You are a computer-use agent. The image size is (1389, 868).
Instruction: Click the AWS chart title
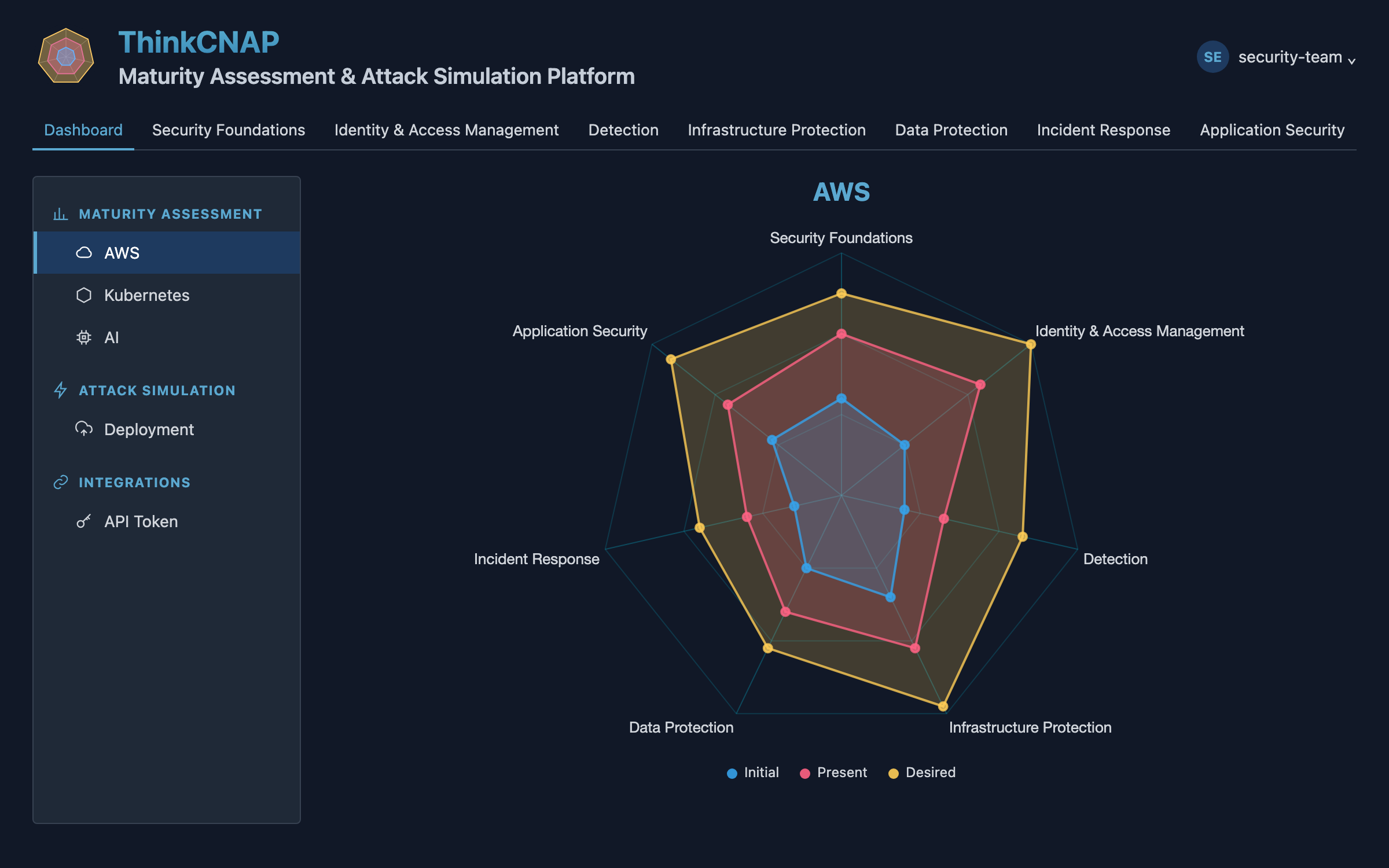[842, 192]
